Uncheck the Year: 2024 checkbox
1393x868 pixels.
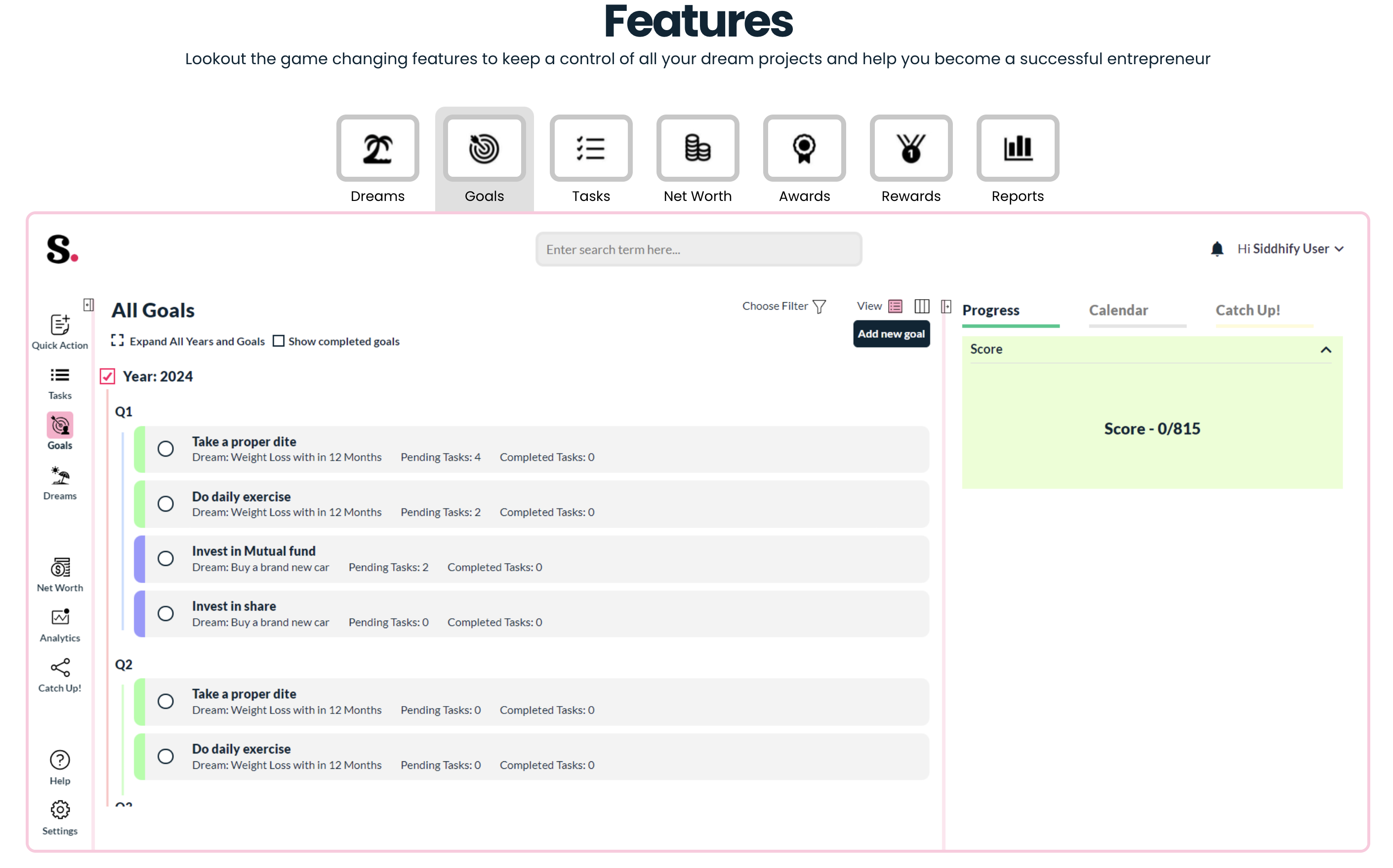[x=107, y=377]
